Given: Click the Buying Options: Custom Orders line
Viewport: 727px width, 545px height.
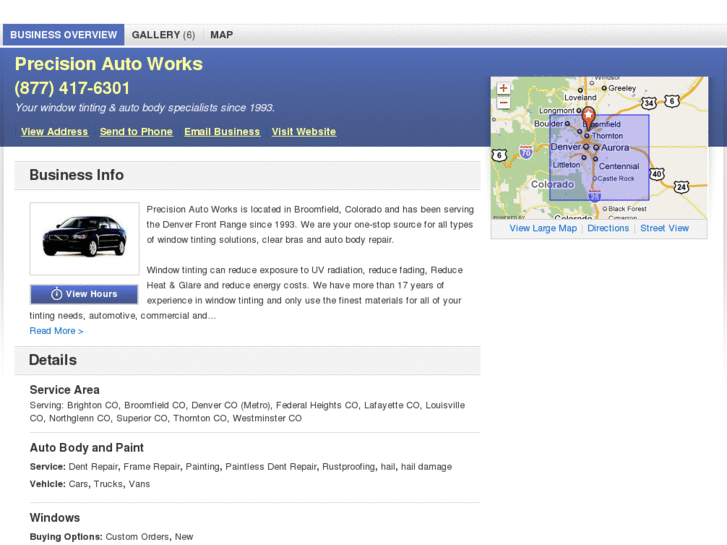Looking at the screenshot, I should 111,537.
